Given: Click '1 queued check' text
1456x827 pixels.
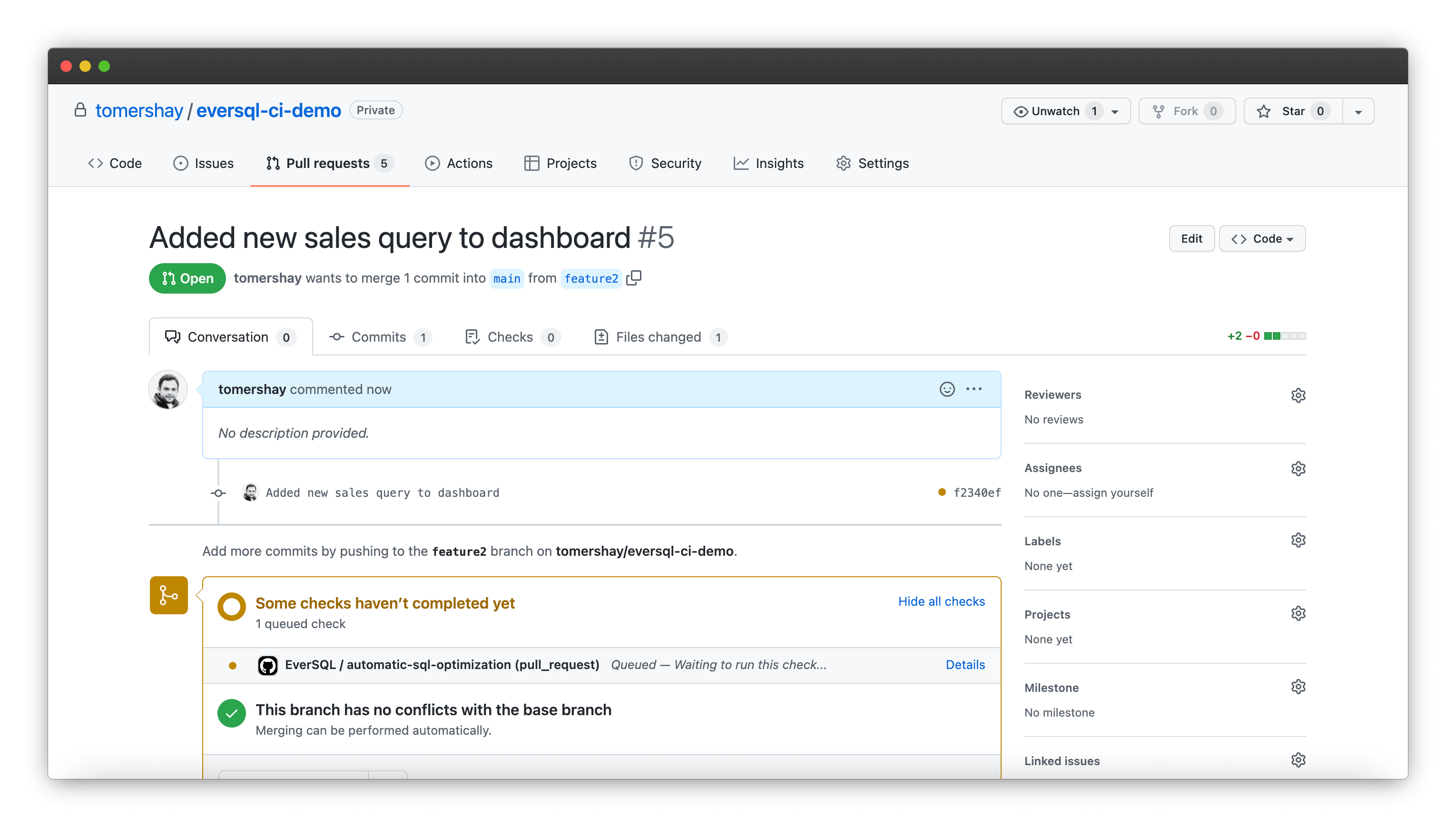Looking at the screenshot, I should click(300, 624).
